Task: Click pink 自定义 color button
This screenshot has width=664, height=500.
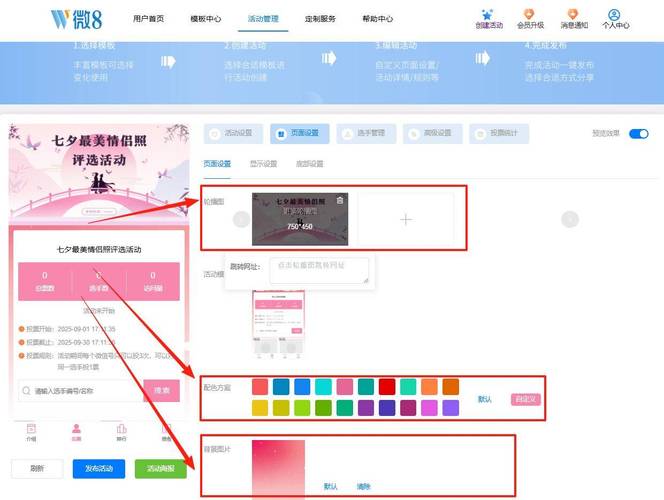Action: click(x=526, y=399)
